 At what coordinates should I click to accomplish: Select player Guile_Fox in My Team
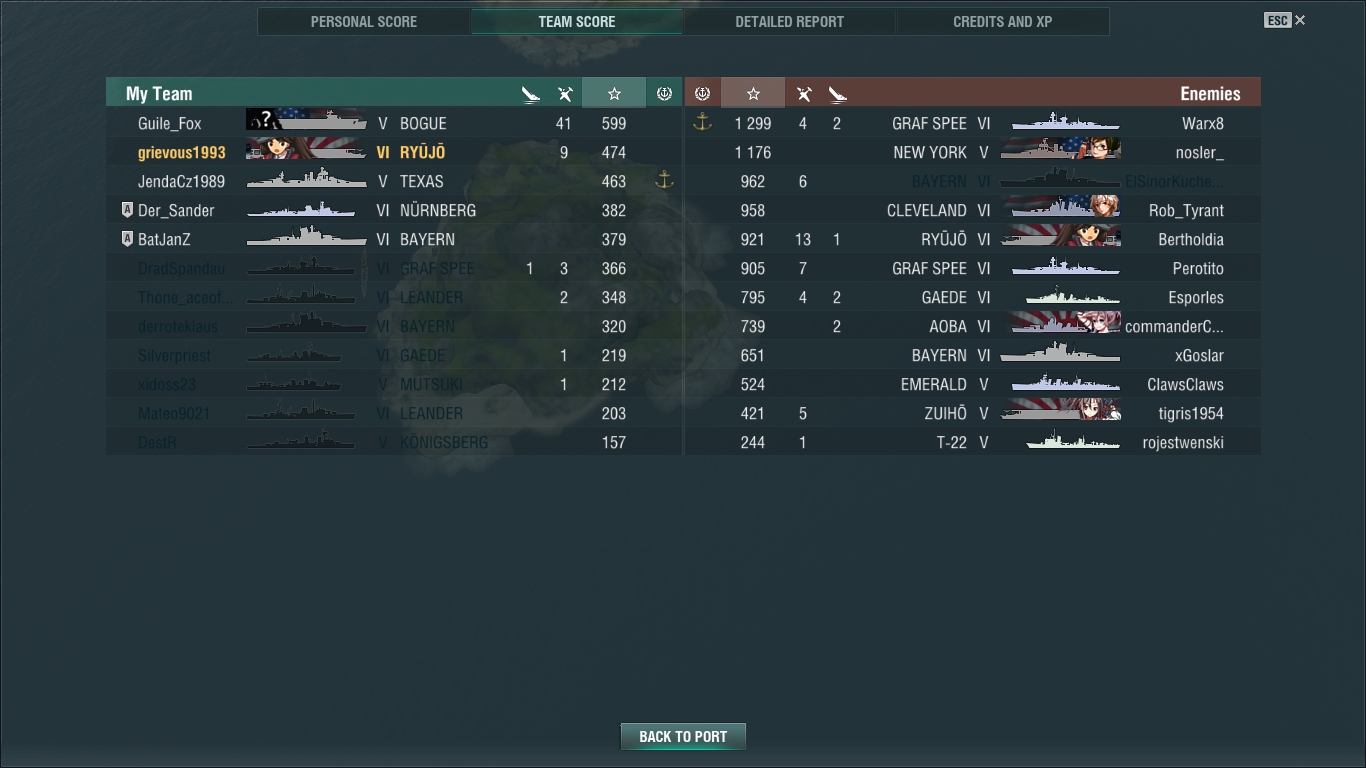170,123
